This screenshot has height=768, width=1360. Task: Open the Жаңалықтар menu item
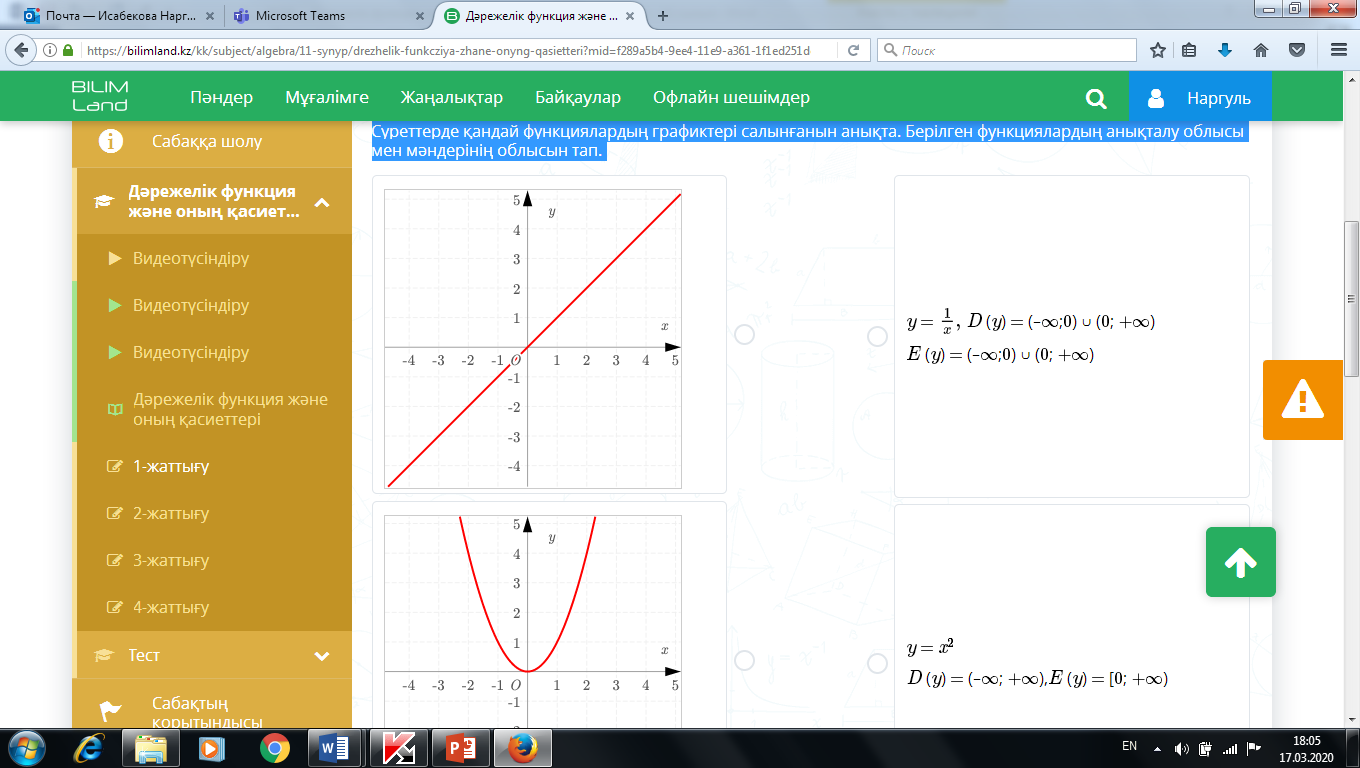[452, 98]
